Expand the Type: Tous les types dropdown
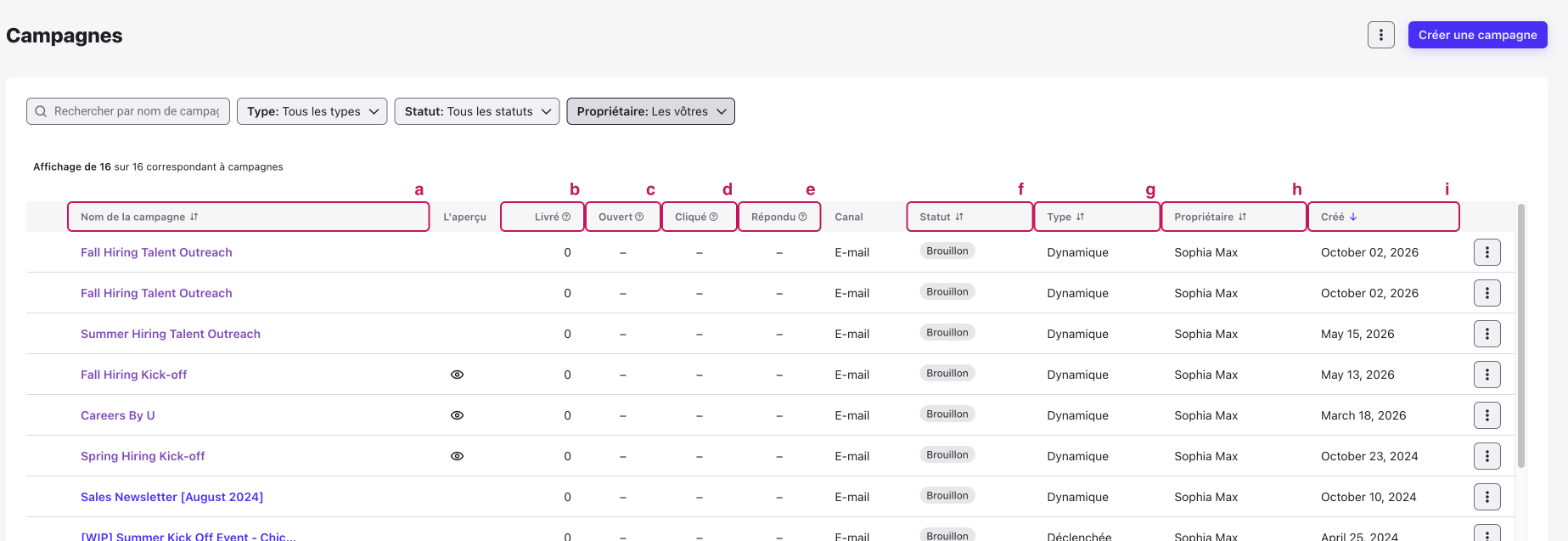This screenshot has height=541, width=1568. pyautogui.click(x=312, y=111)
